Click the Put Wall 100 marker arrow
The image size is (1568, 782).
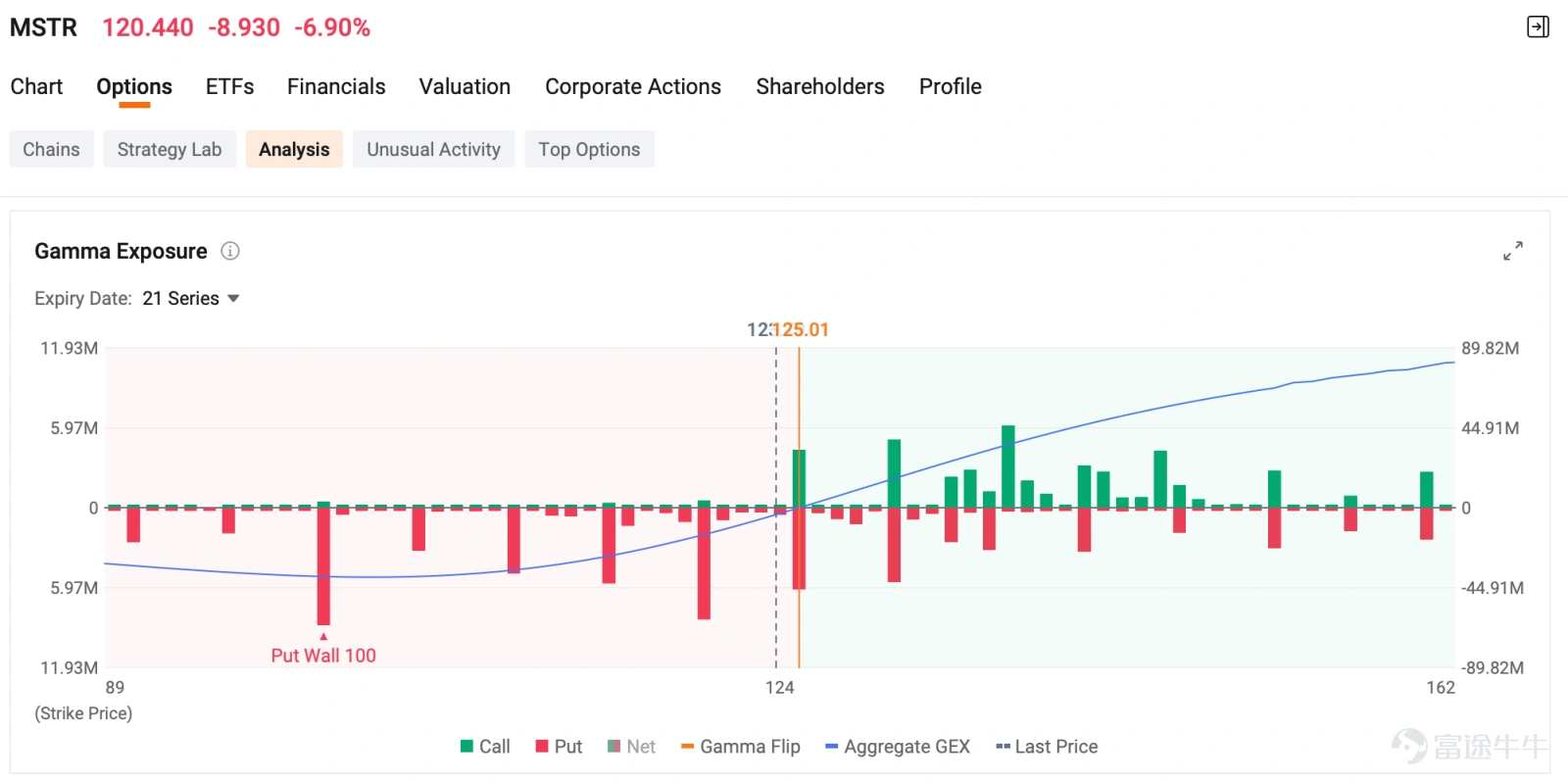(323, 637)
